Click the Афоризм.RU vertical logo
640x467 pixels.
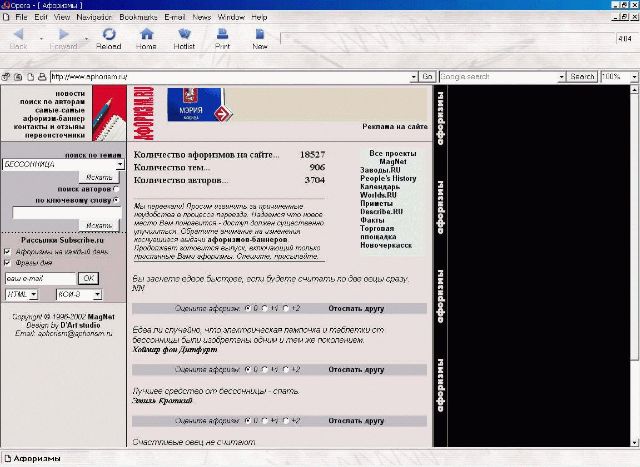tap(144, 113)
